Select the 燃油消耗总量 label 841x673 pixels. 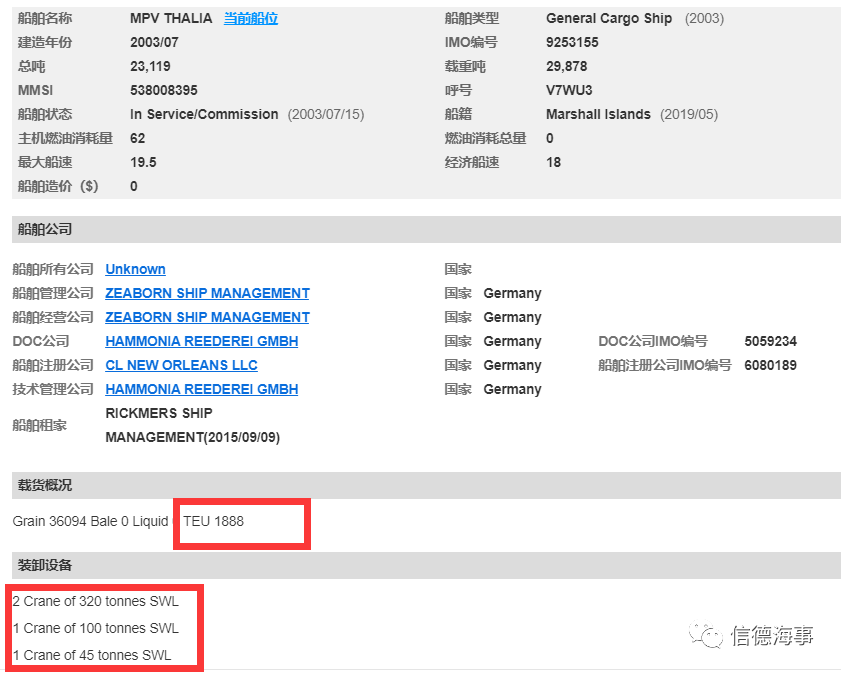pyautogui.click(x=485, y=138)
